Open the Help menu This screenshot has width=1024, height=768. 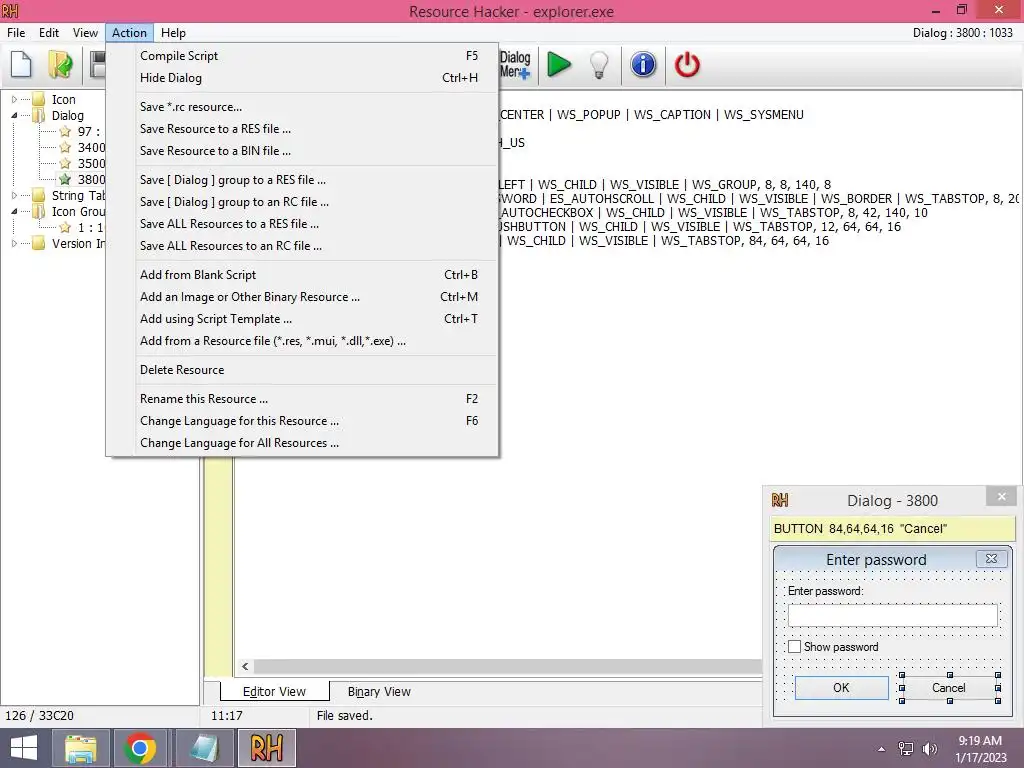[173, 33]
